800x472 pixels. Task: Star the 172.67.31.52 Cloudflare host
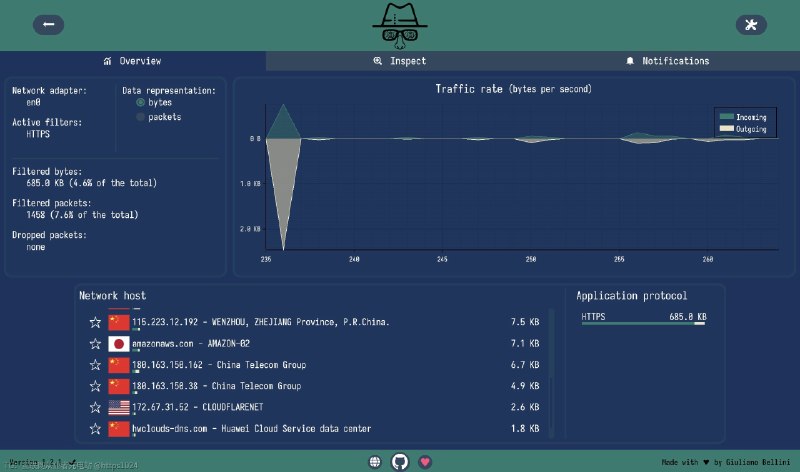click(95, 407)
